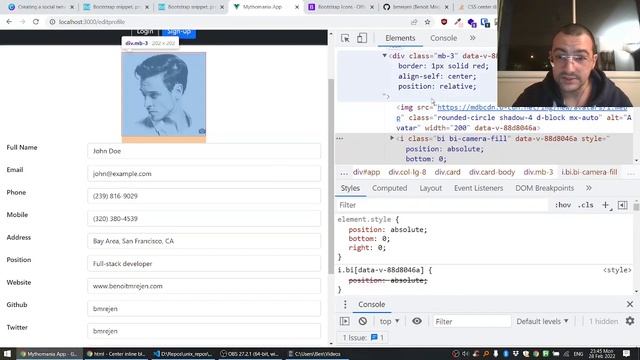Click the position: absolute value in element.style
Viewport: 640px width, 360px height.
(409, 229)
